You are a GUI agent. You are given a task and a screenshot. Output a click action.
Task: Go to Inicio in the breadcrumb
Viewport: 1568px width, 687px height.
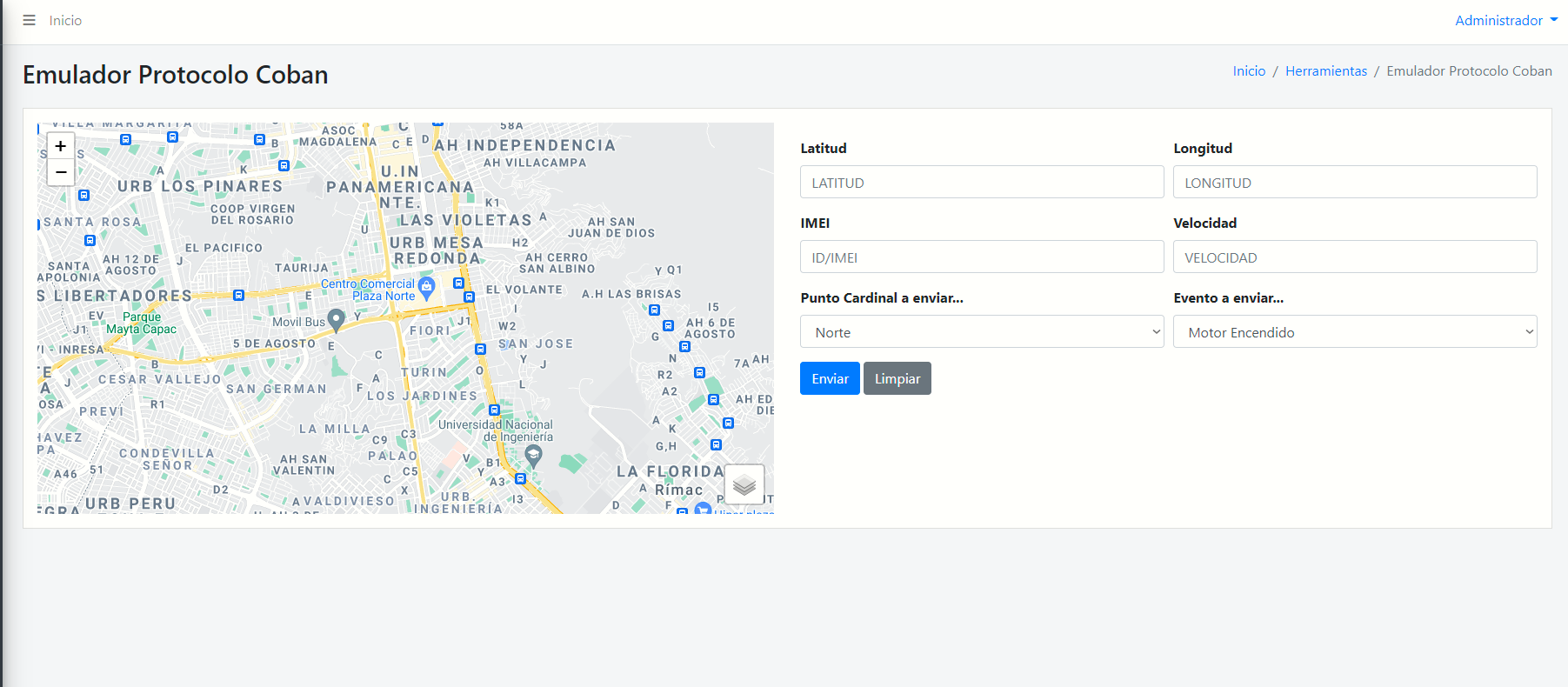[1249, 71]
